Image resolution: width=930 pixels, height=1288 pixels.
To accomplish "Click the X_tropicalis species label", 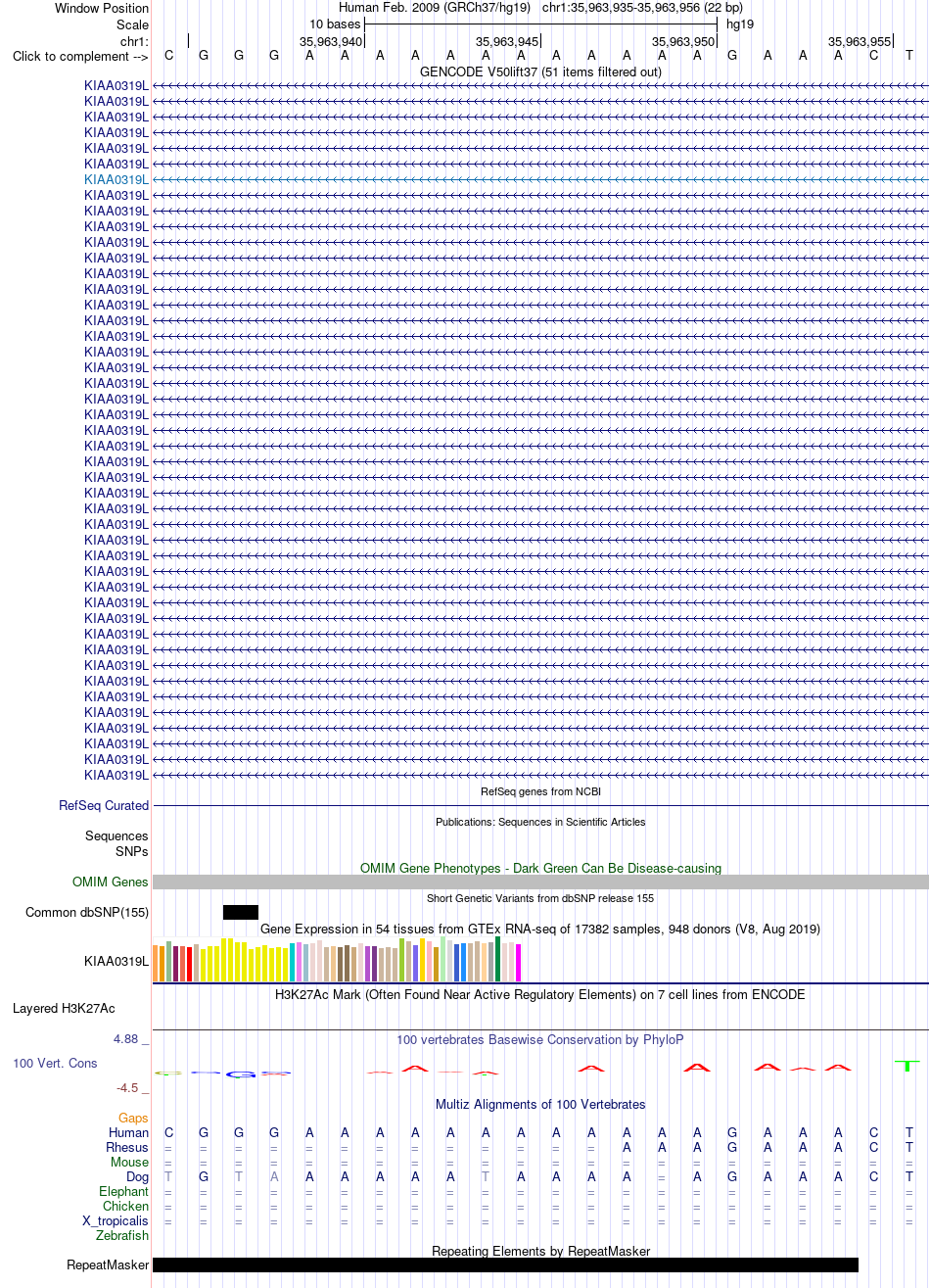I will [x=116, y=1220].
